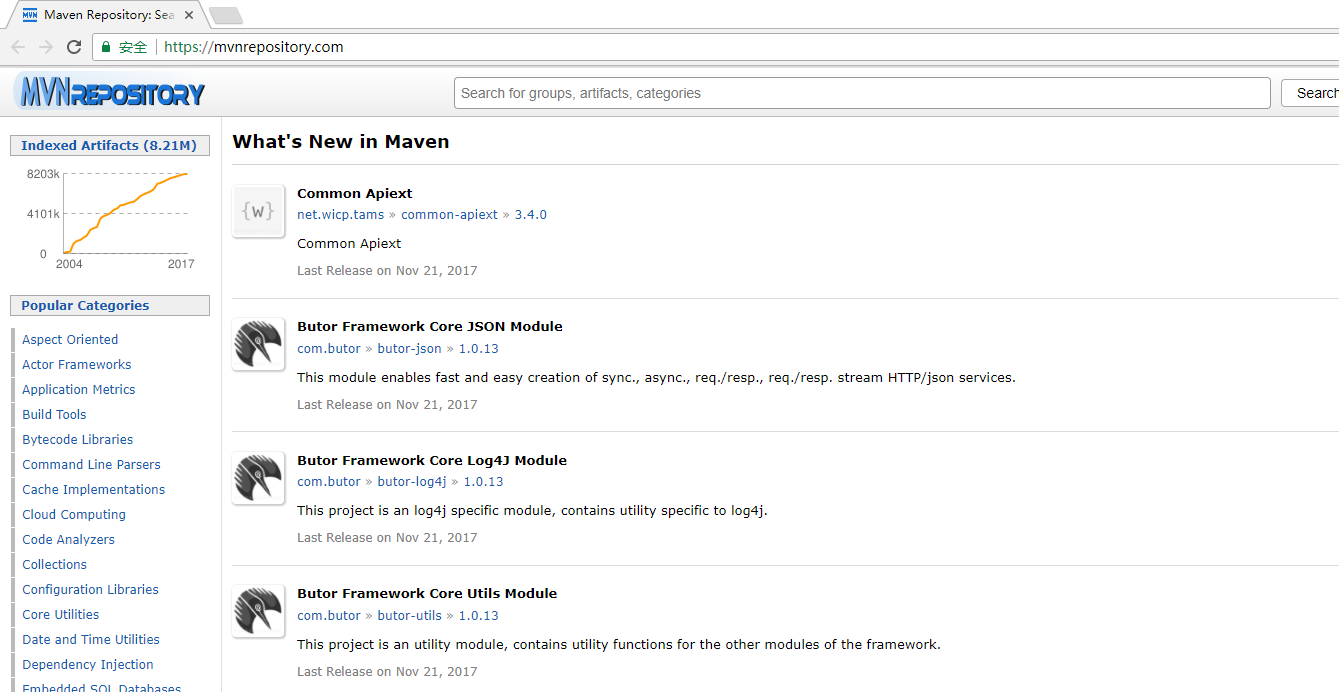This screenshot has width=1339, height=692.
Task: Click com.butor group link in JSON Module row
Action: pos(329,349)
